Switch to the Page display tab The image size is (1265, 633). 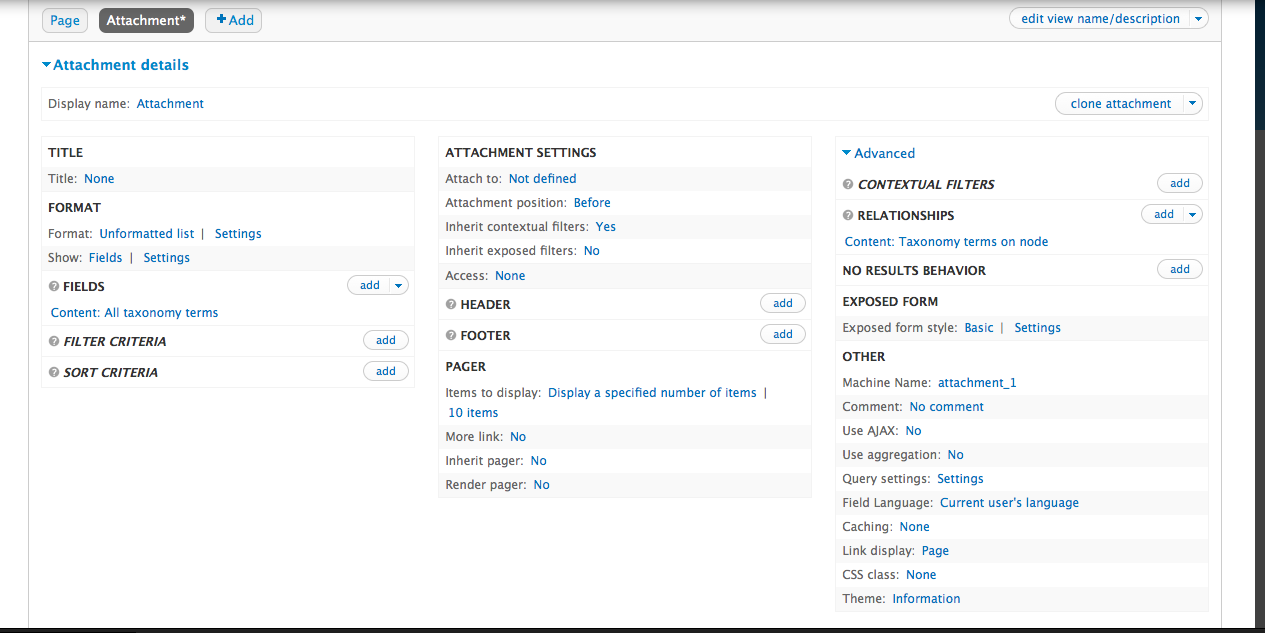click(x=65, y=20)
